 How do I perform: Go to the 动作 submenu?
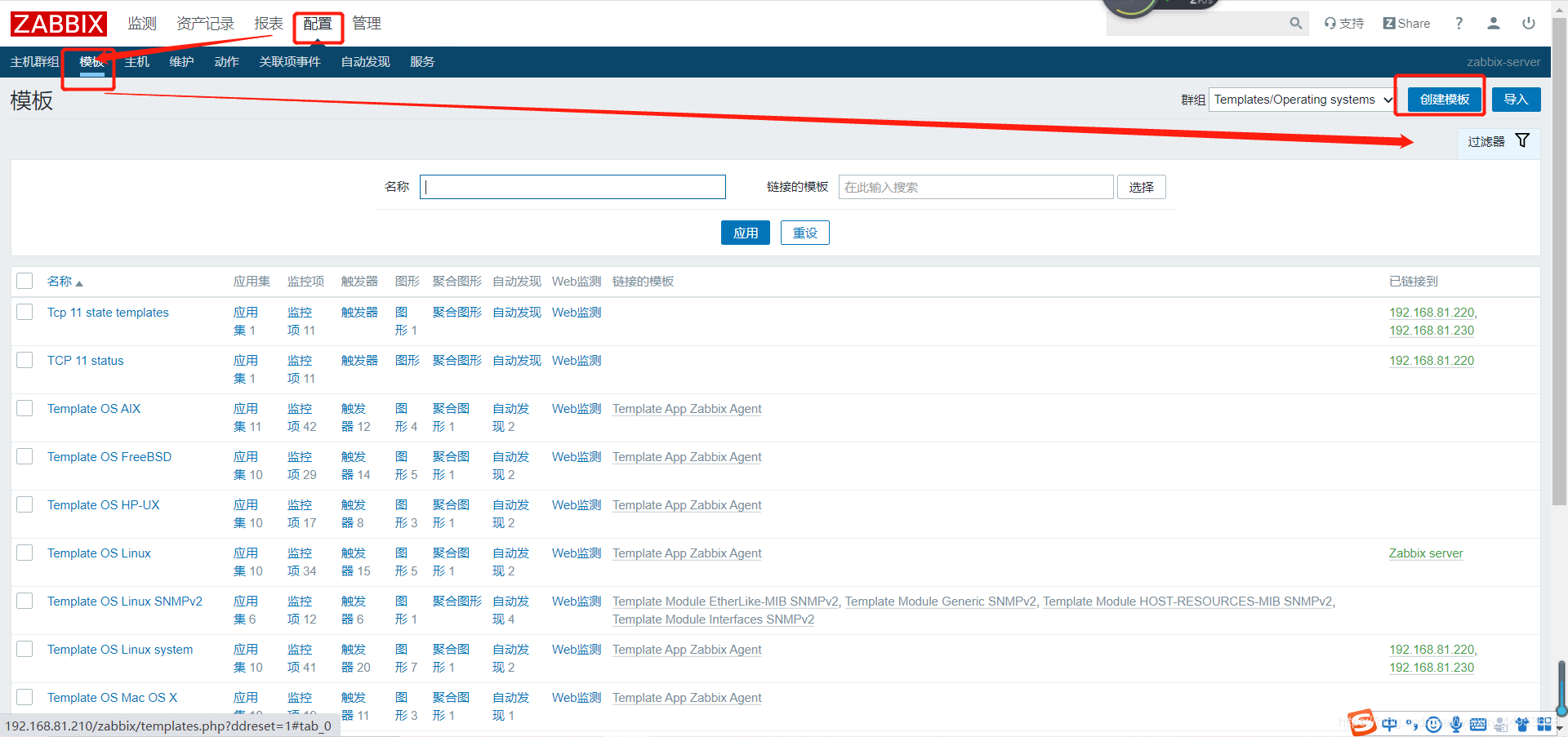point(226,62)
